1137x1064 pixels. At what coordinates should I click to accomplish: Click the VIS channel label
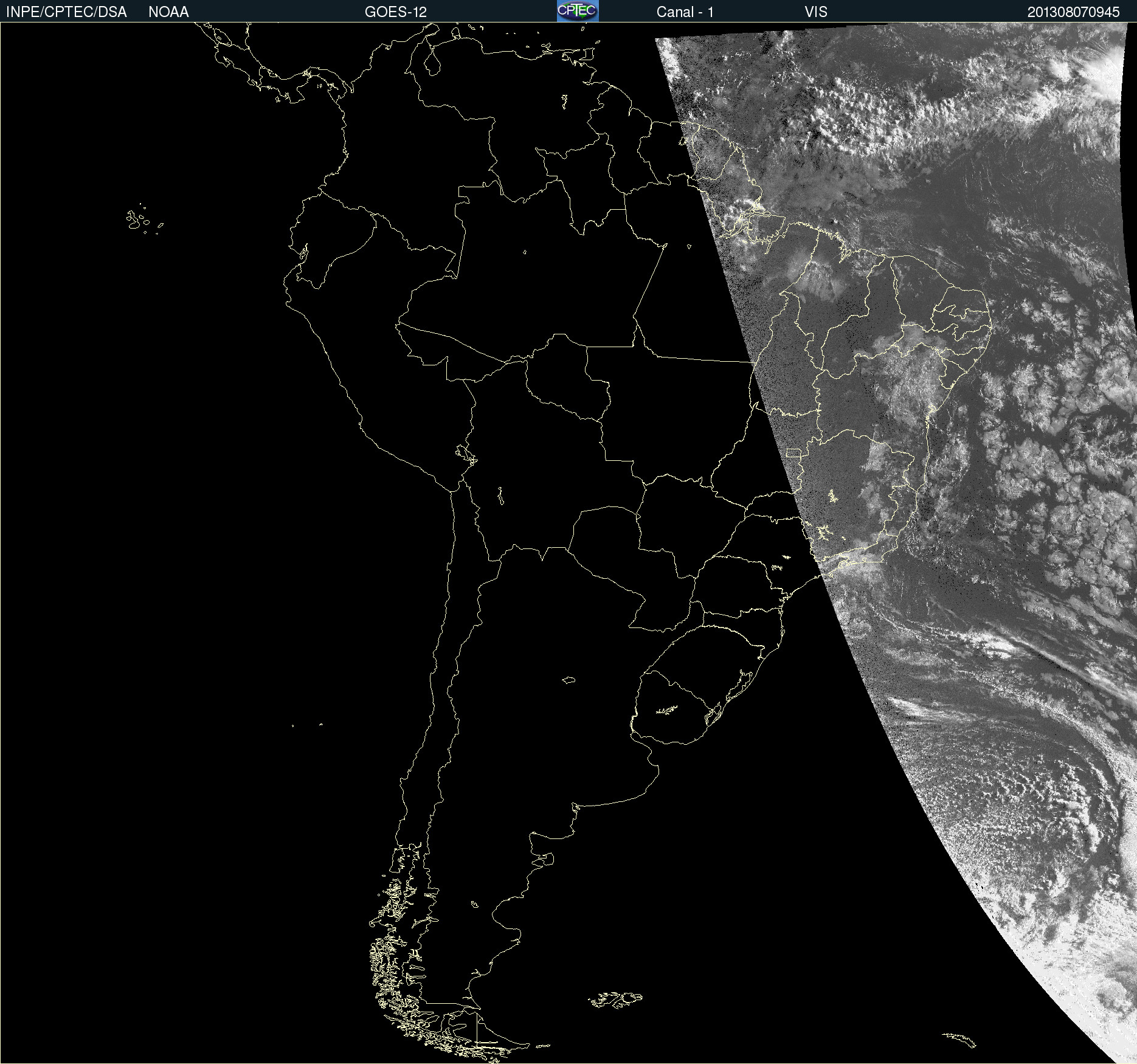tap(816, 12)
